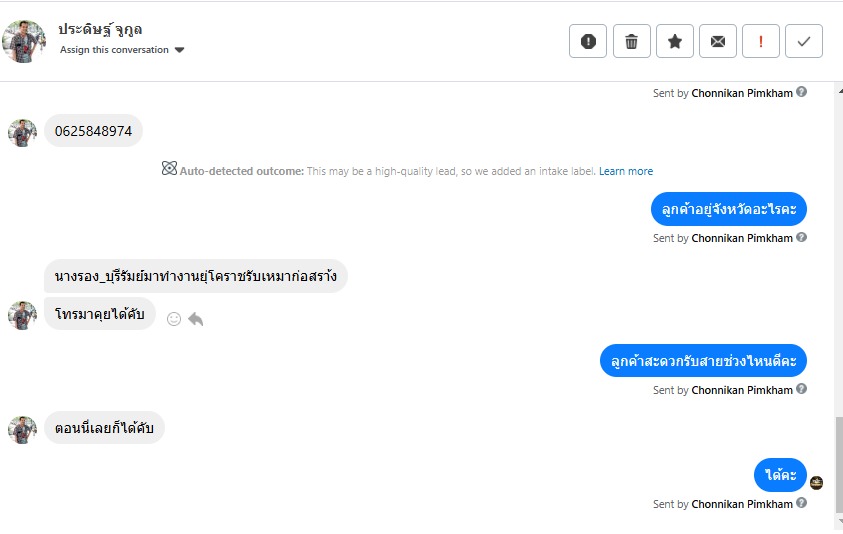Click the Learn more link
This screenshot has height=534, width=843.
pyautogui.click(x=626, y=171)
